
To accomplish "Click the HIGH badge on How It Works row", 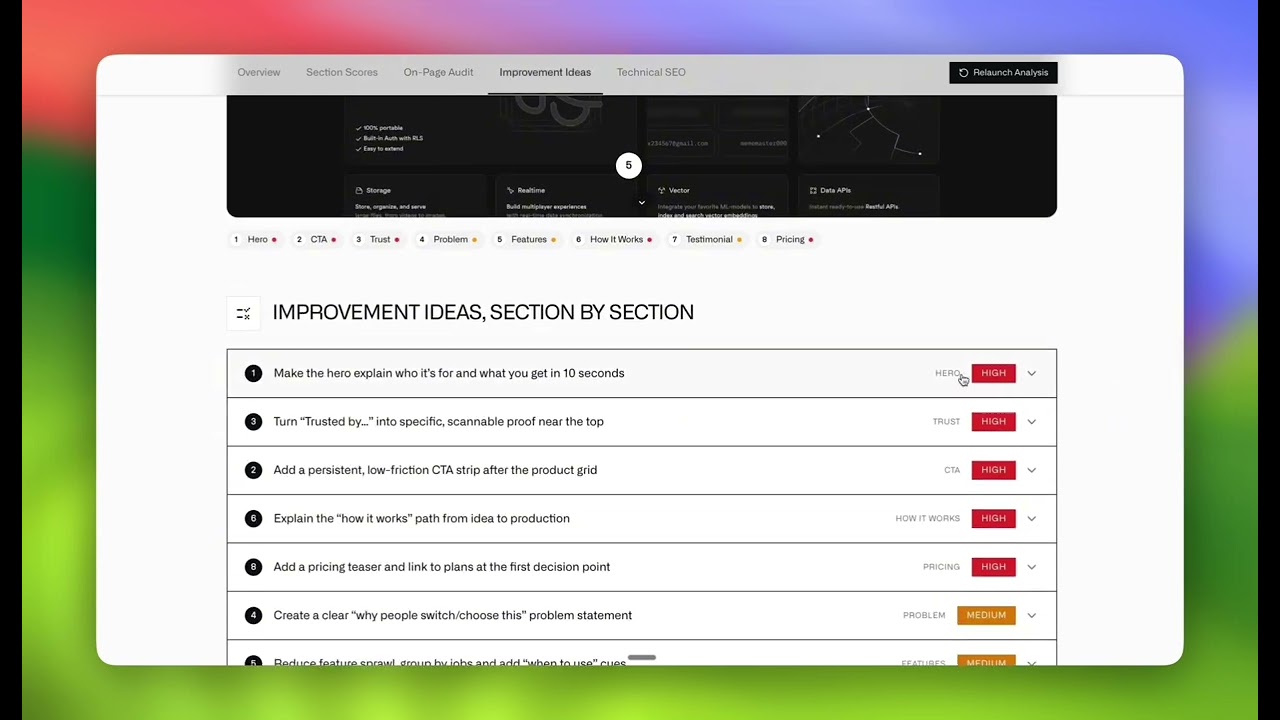I will tap(993, 518).
